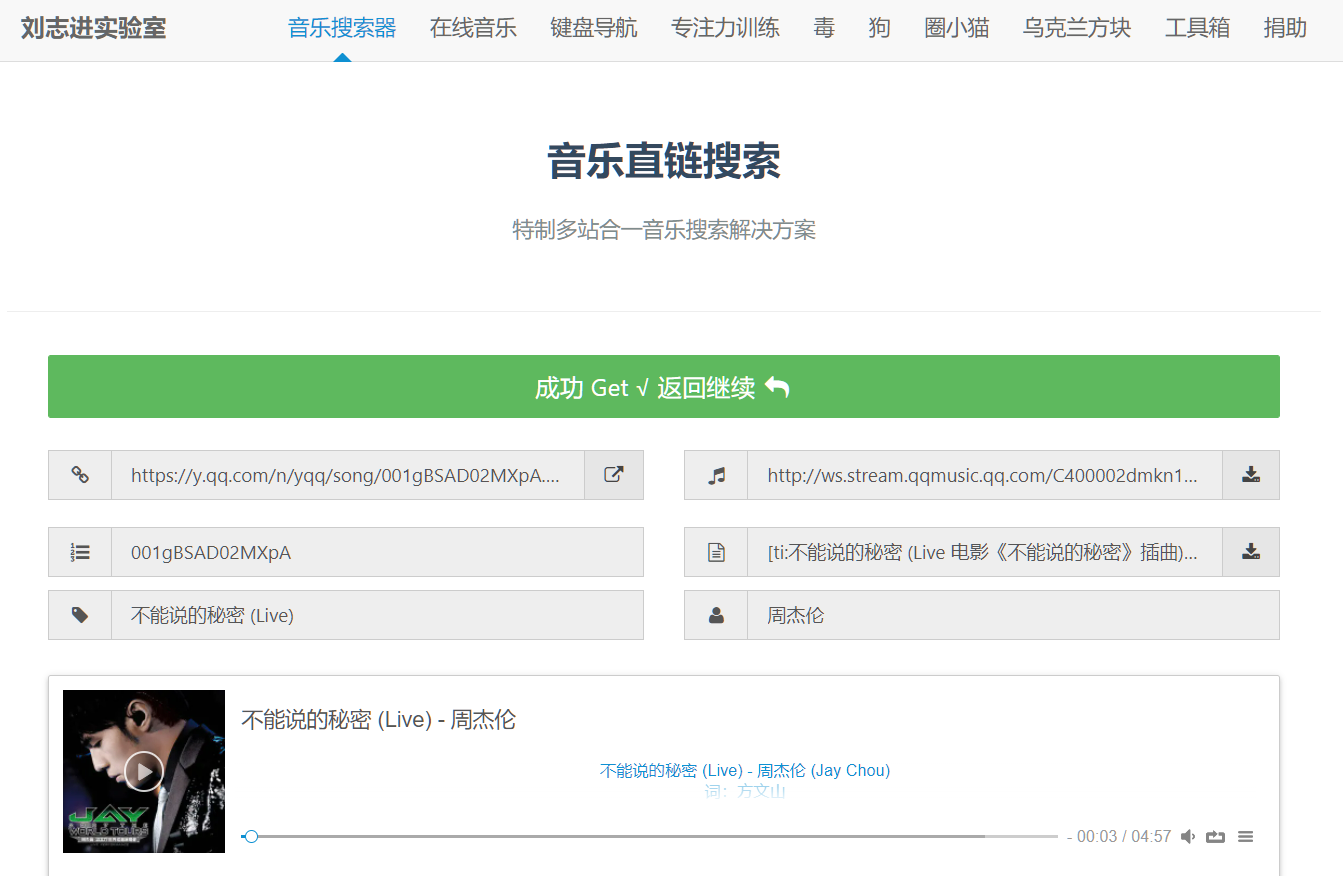Play the song via album cover play button

(x=144, y=771)
